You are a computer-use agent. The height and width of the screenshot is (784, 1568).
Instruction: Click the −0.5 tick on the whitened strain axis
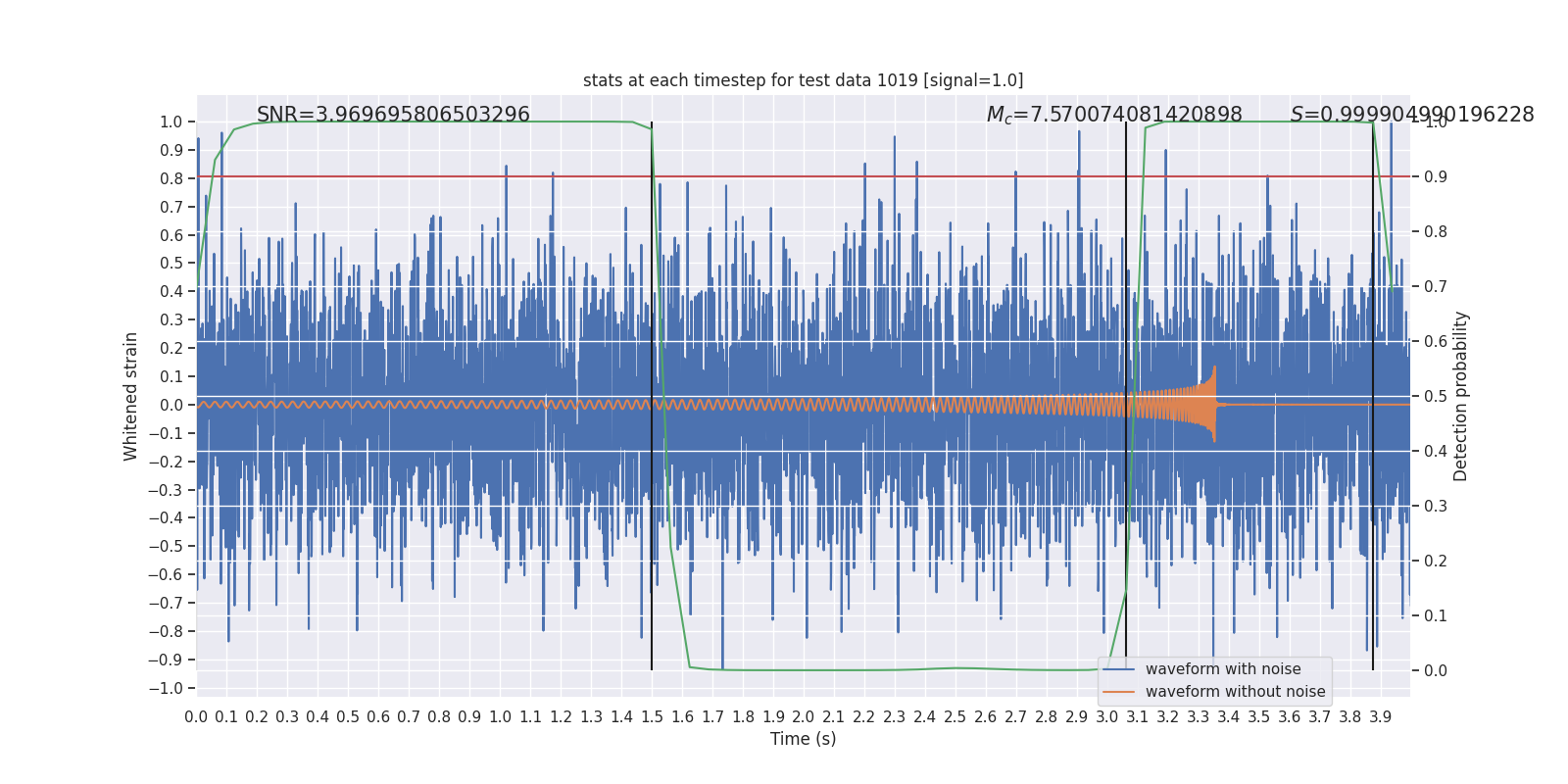click(x=166, y=547)
